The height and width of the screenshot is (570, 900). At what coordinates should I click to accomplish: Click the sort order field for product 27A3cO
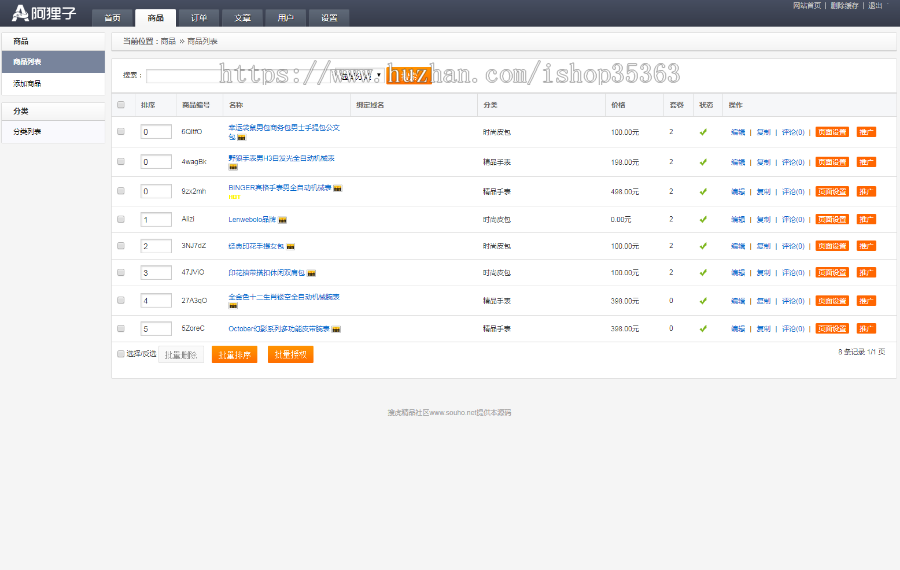(156, 301)
